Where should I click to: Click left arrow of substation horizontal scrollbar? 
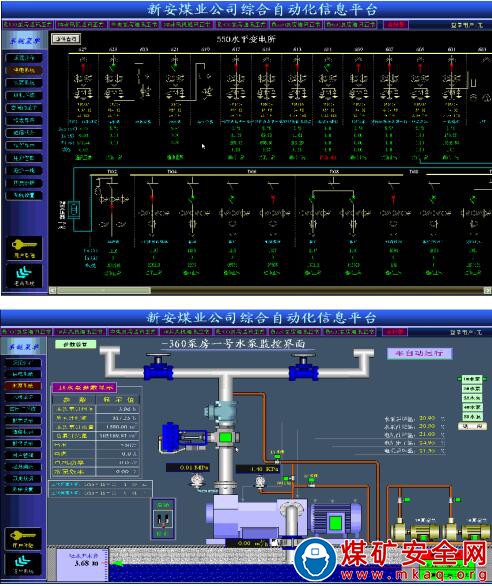53,290
